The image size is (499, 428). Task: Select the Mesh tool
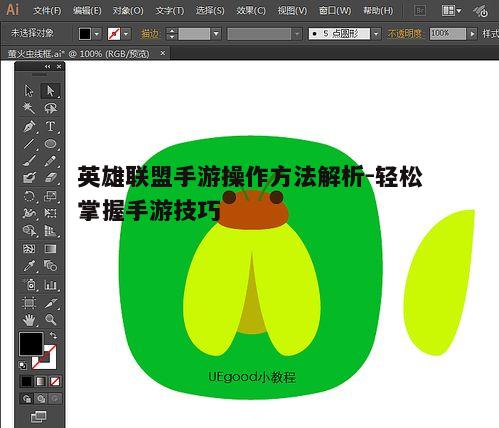(x=29, y=249)
